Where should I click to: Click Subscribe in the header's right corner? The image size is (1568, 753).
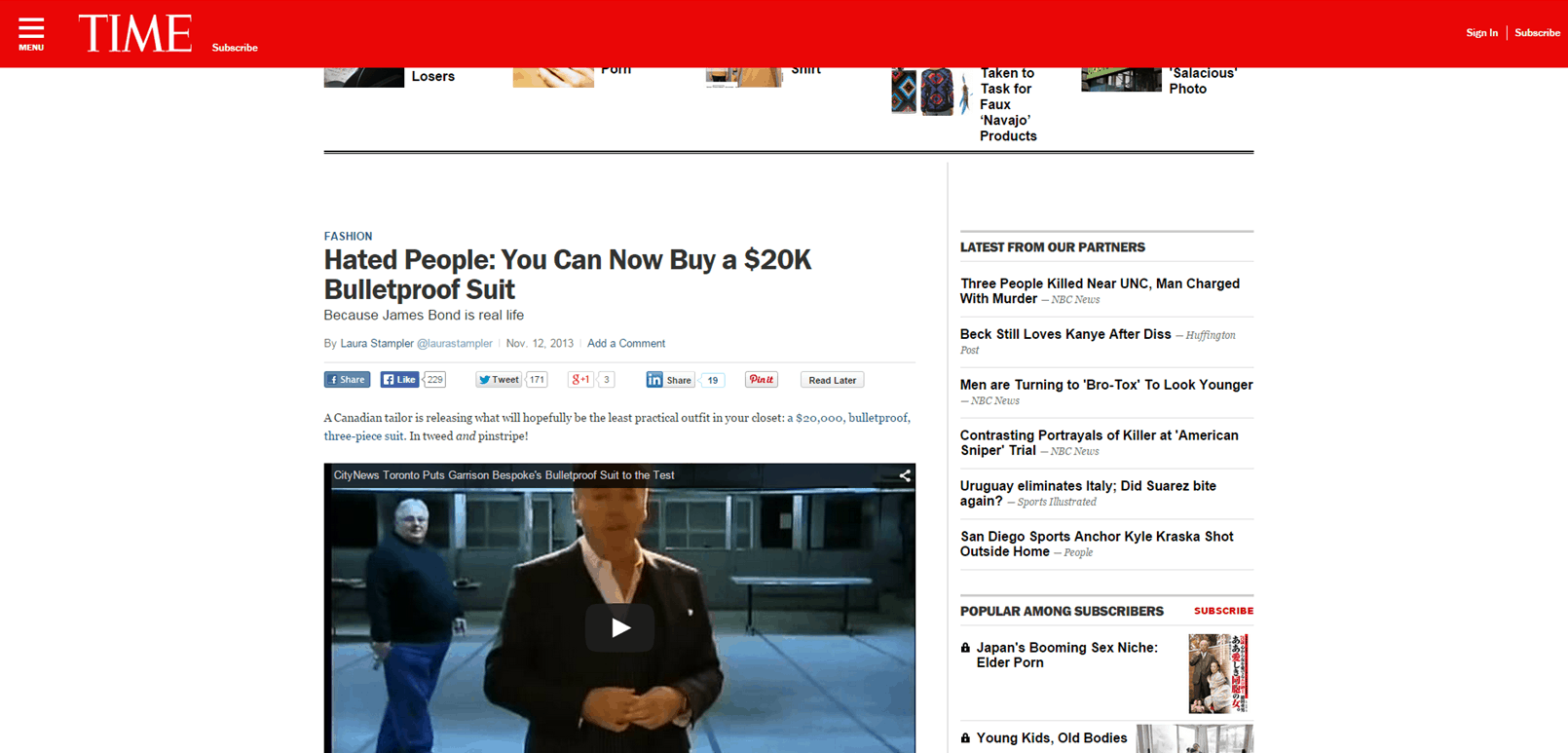tap(1537, 33)
